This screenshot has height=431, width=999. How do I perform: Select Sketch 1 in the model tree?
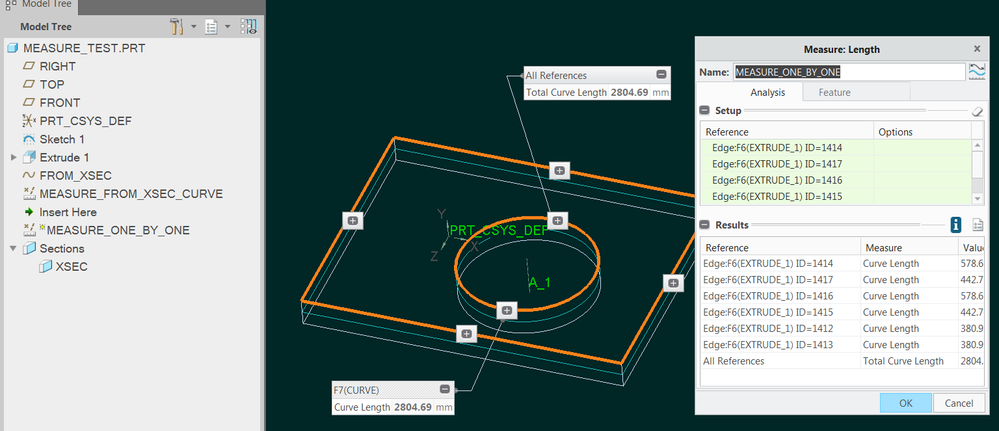tap(62, 139)
